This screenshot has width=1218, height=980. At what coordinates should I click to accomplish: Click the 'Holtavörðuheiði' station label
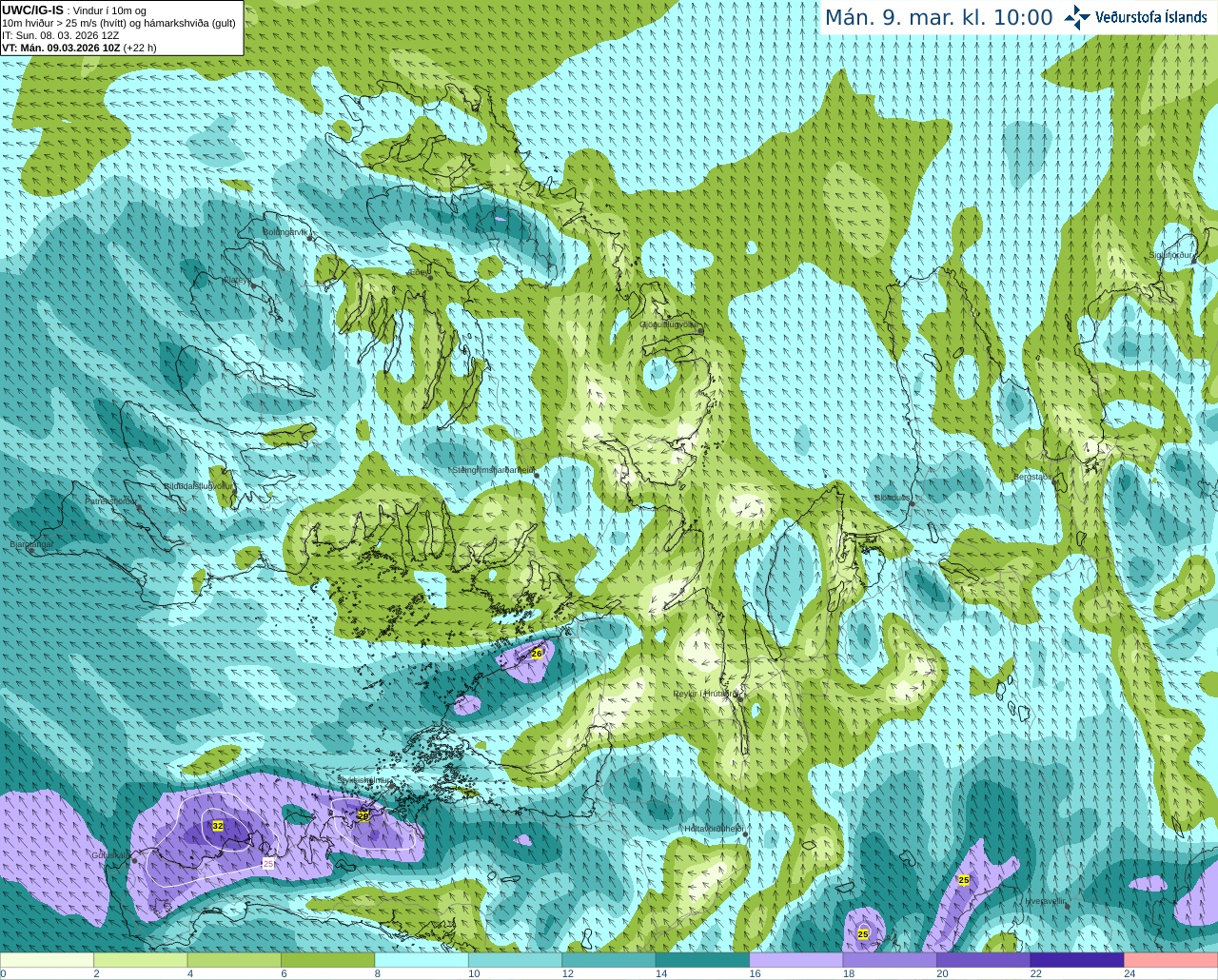point(713,829)
